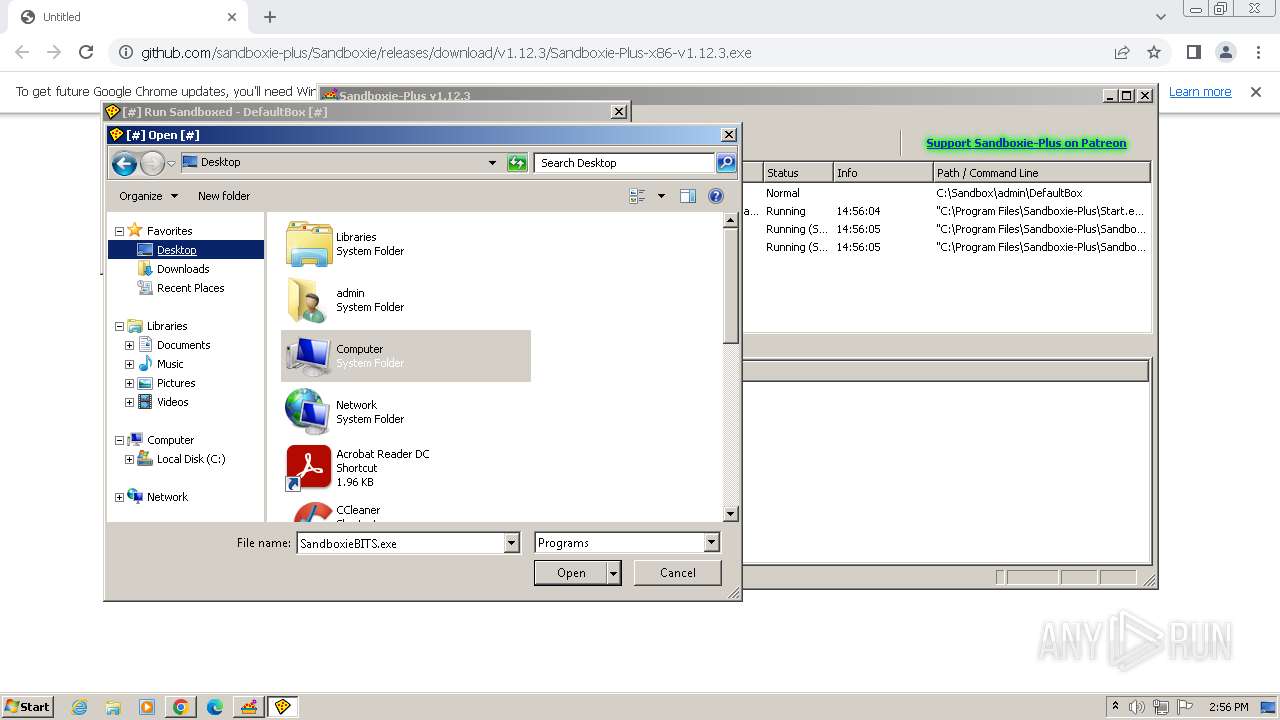The image size is (1280, 720).
Task: Collapse the Favorites tree section
Action: point(119,231)
